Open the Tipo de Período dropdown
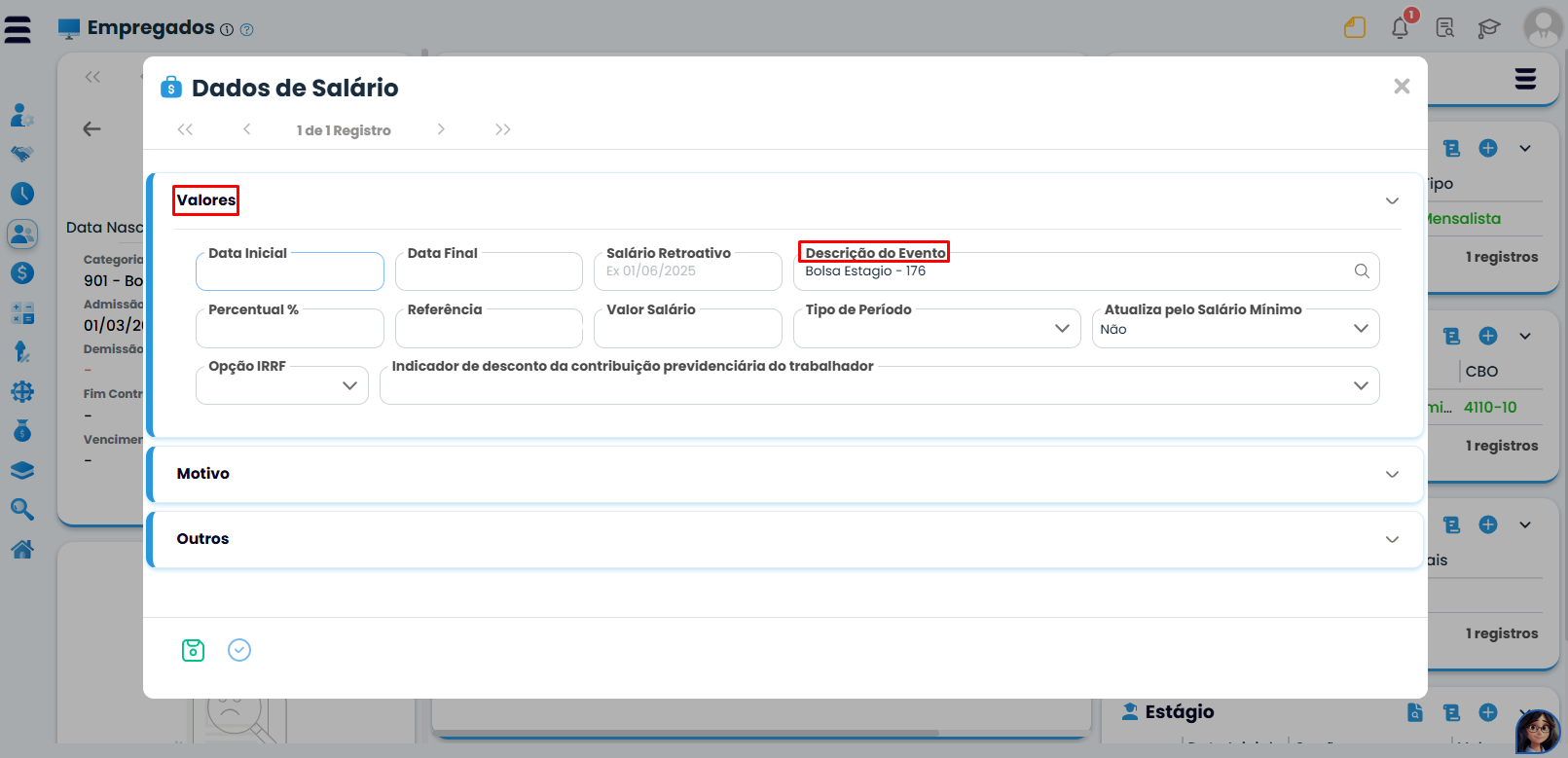 pos(936,329)
